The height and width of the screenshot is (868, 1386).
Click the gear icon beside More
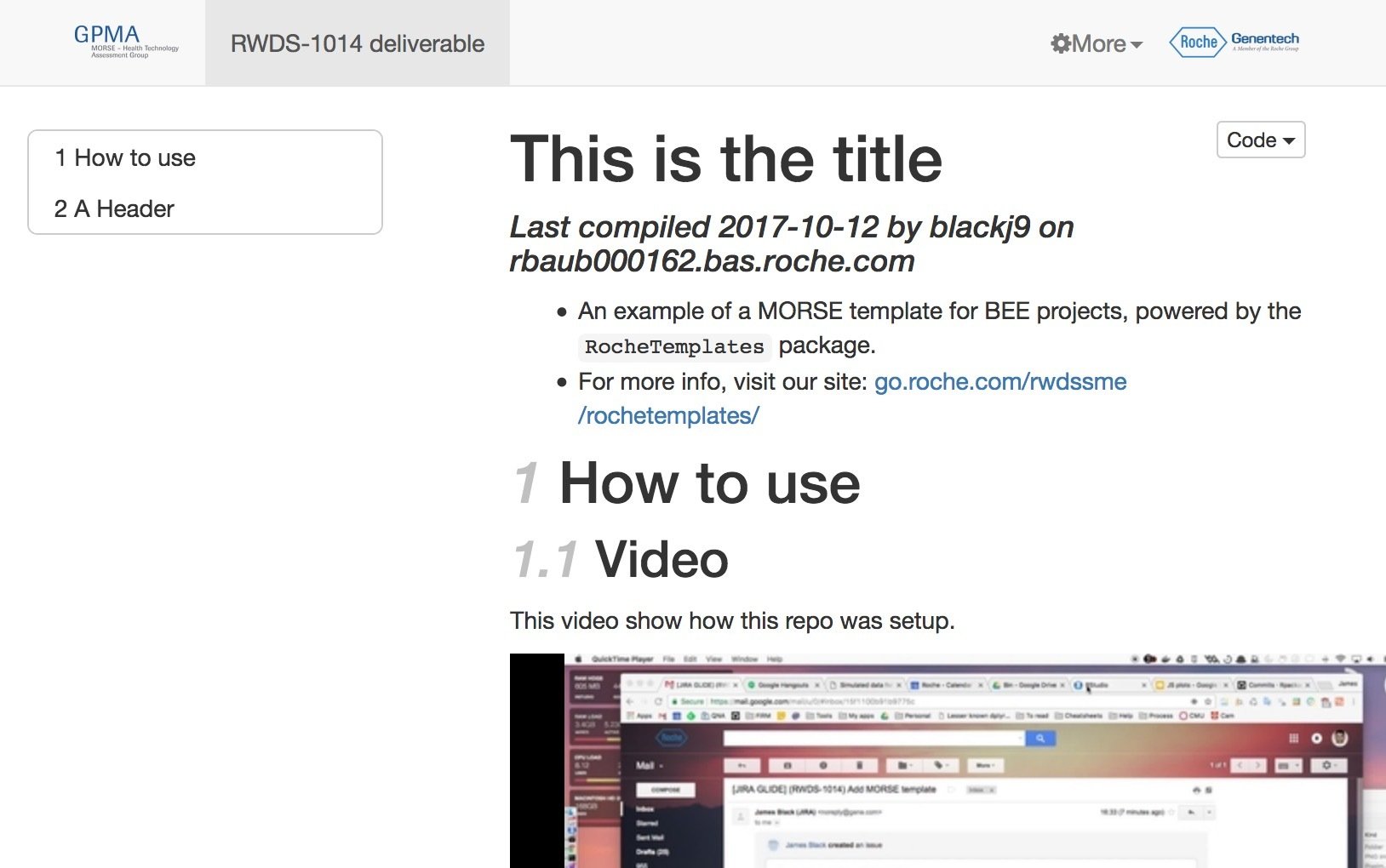point(1060,43)
